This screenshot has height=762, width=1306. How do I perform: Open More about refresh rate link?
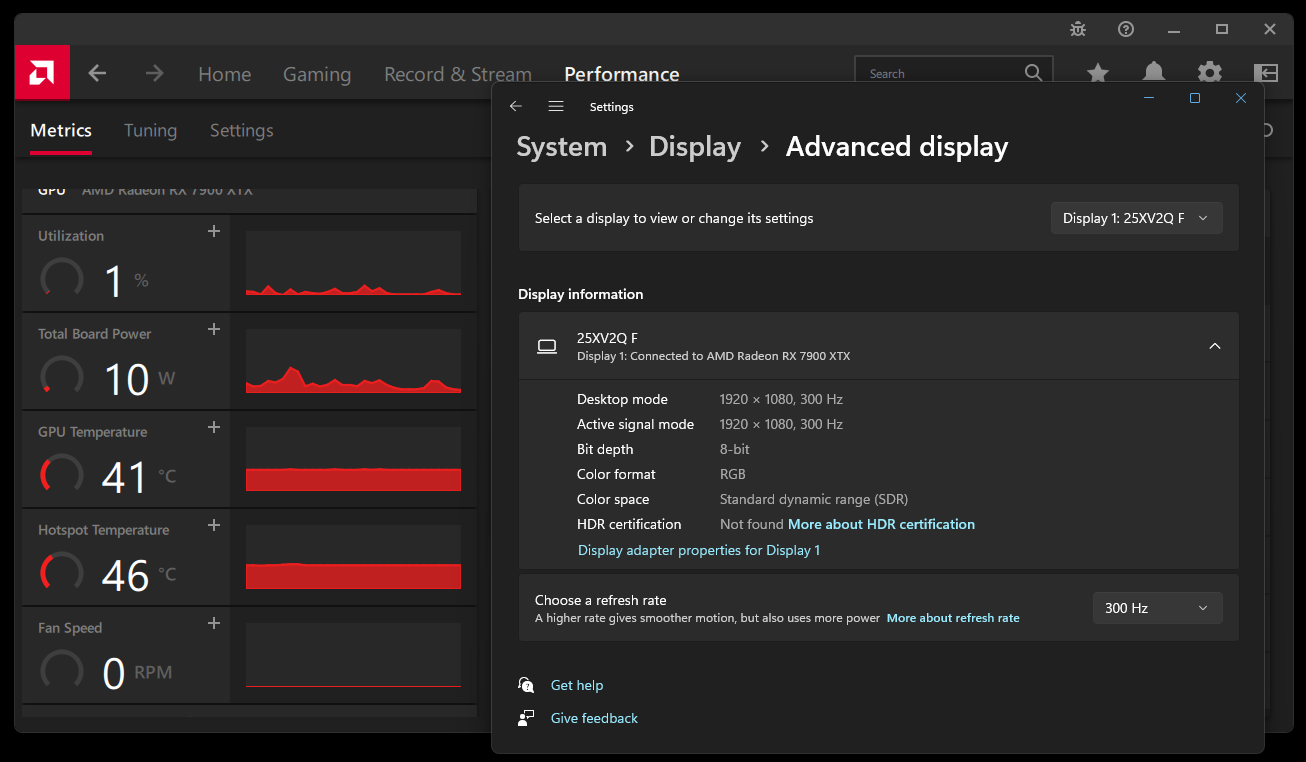click(x=953, y=618)
